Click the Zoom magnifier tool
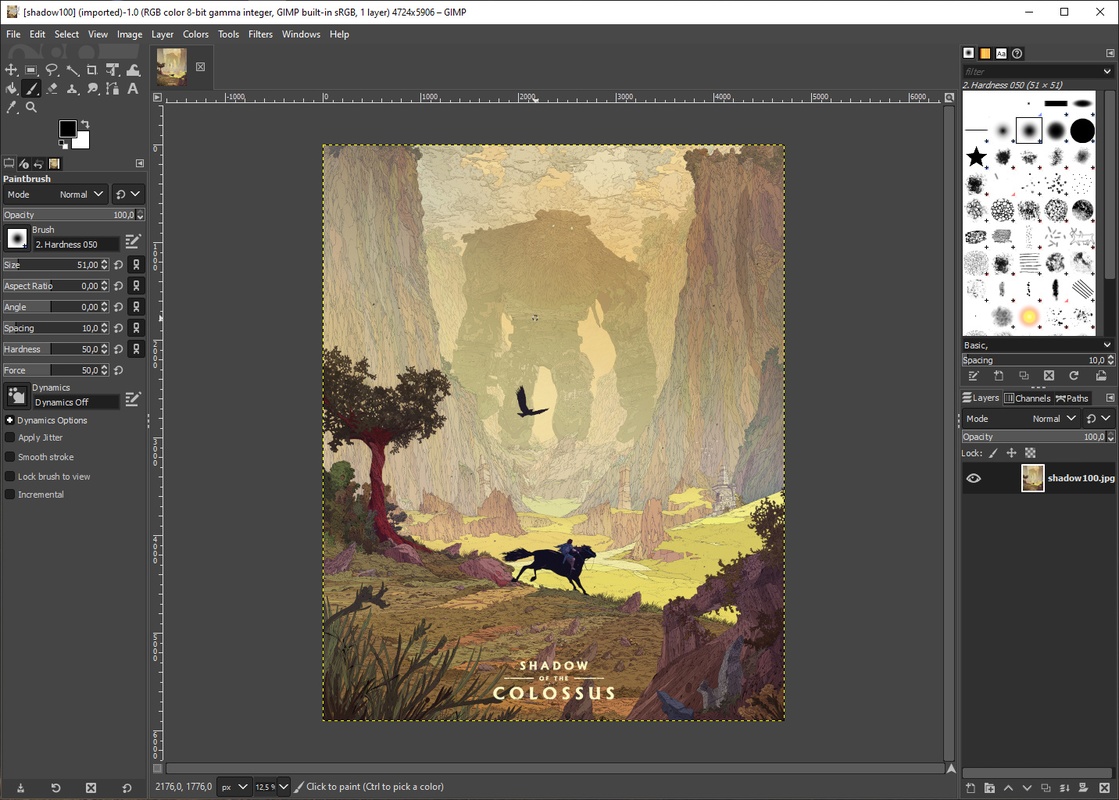The width and height of the screenshot is (1119, 800). click(x=32, y=107)
